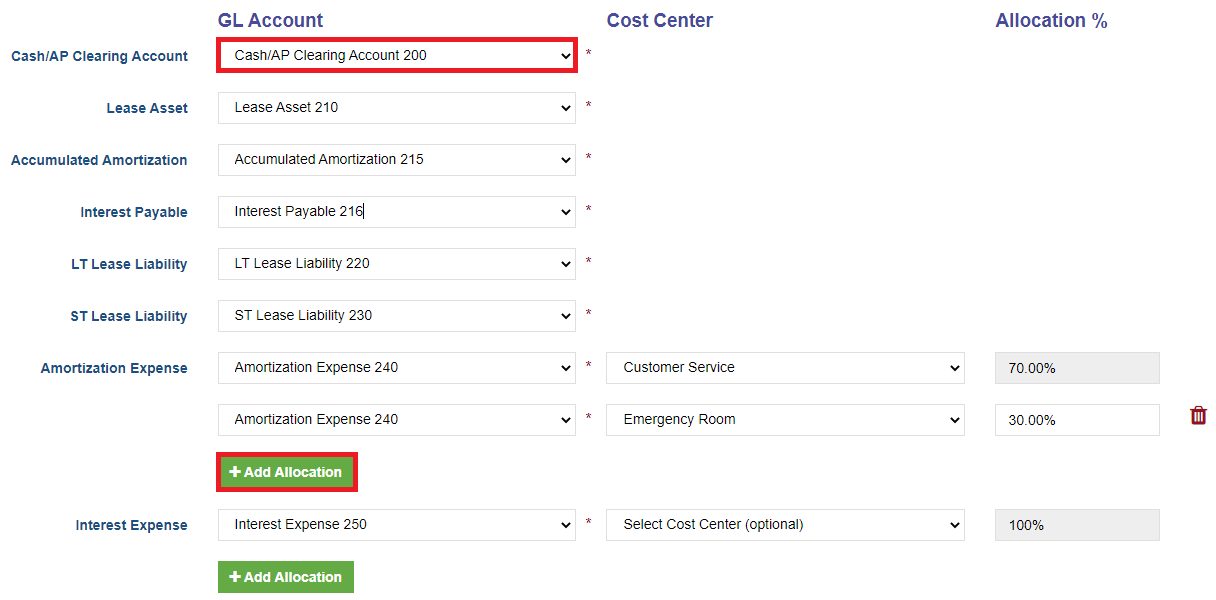The width and height of the screenshot is (1216, 600).
Task: Open the Customer Service cost center dropdown
Action: pyautogui.click(x=785, y=368)
